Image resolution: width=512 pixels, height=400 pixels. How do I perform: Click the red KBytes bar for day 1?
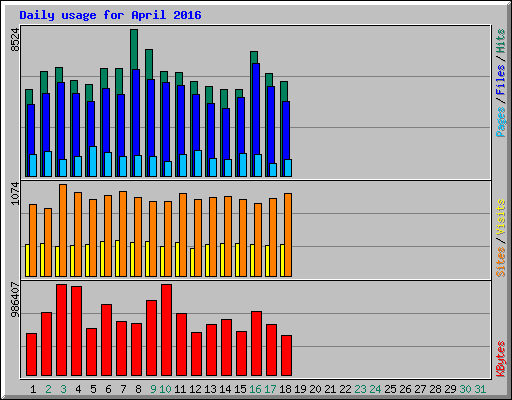[32, 355]
